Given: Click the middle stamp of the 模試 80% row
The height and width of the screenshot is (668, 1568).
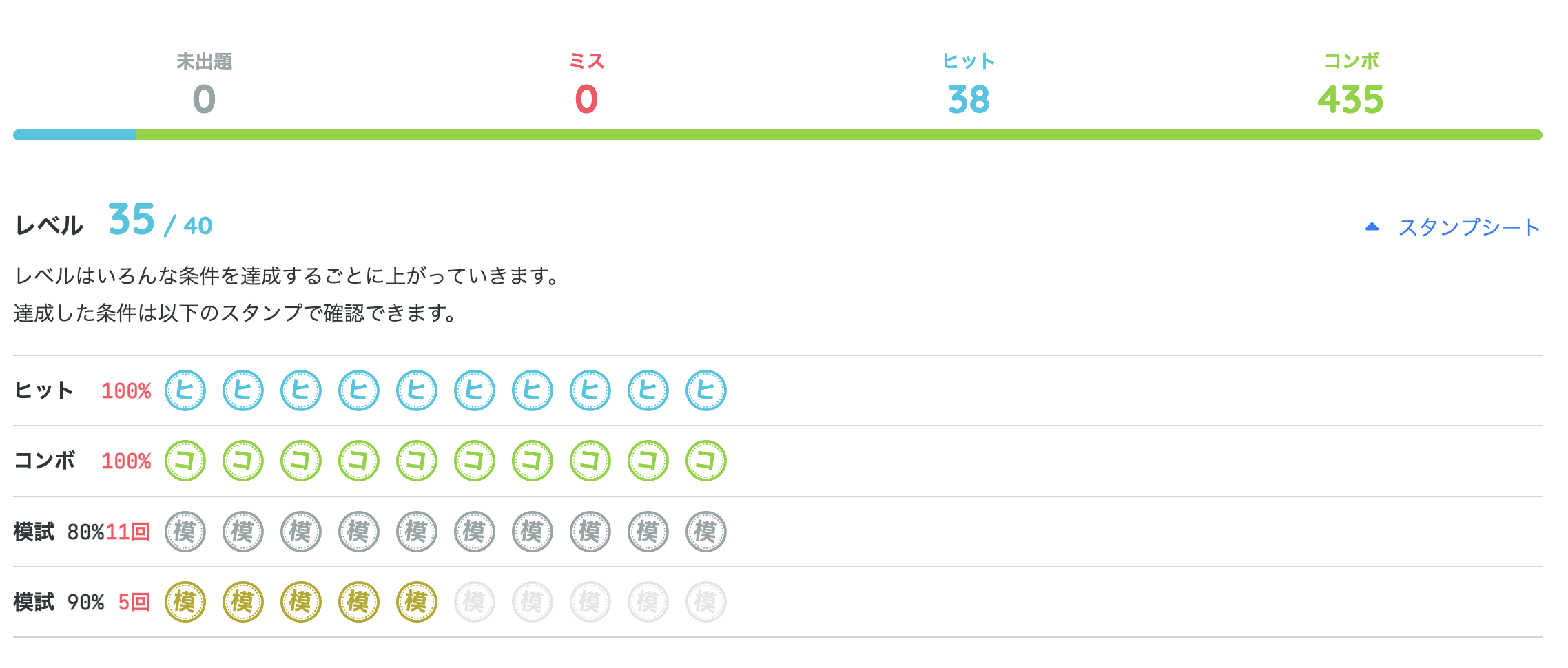Looking at the screenshot, I should [416, 532].
